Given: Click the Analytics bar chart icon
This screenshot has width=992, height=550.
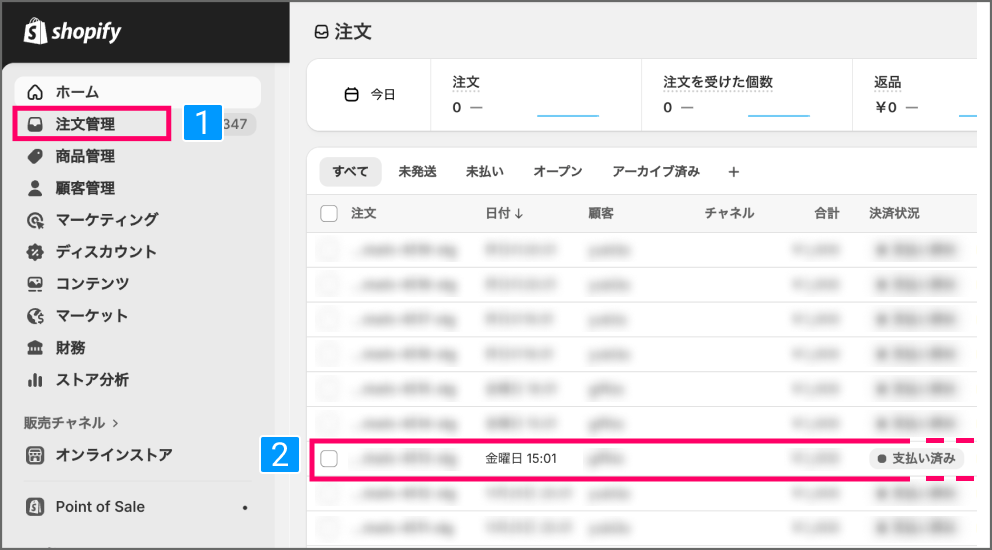Looking at the screenshot, I should point(36,380).
